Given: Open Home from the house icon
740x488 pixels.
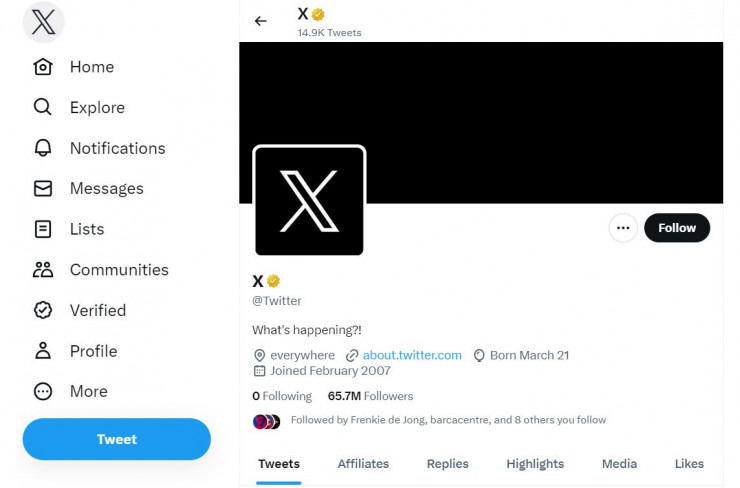Looking at the screenshot, I should coord(43,67).
